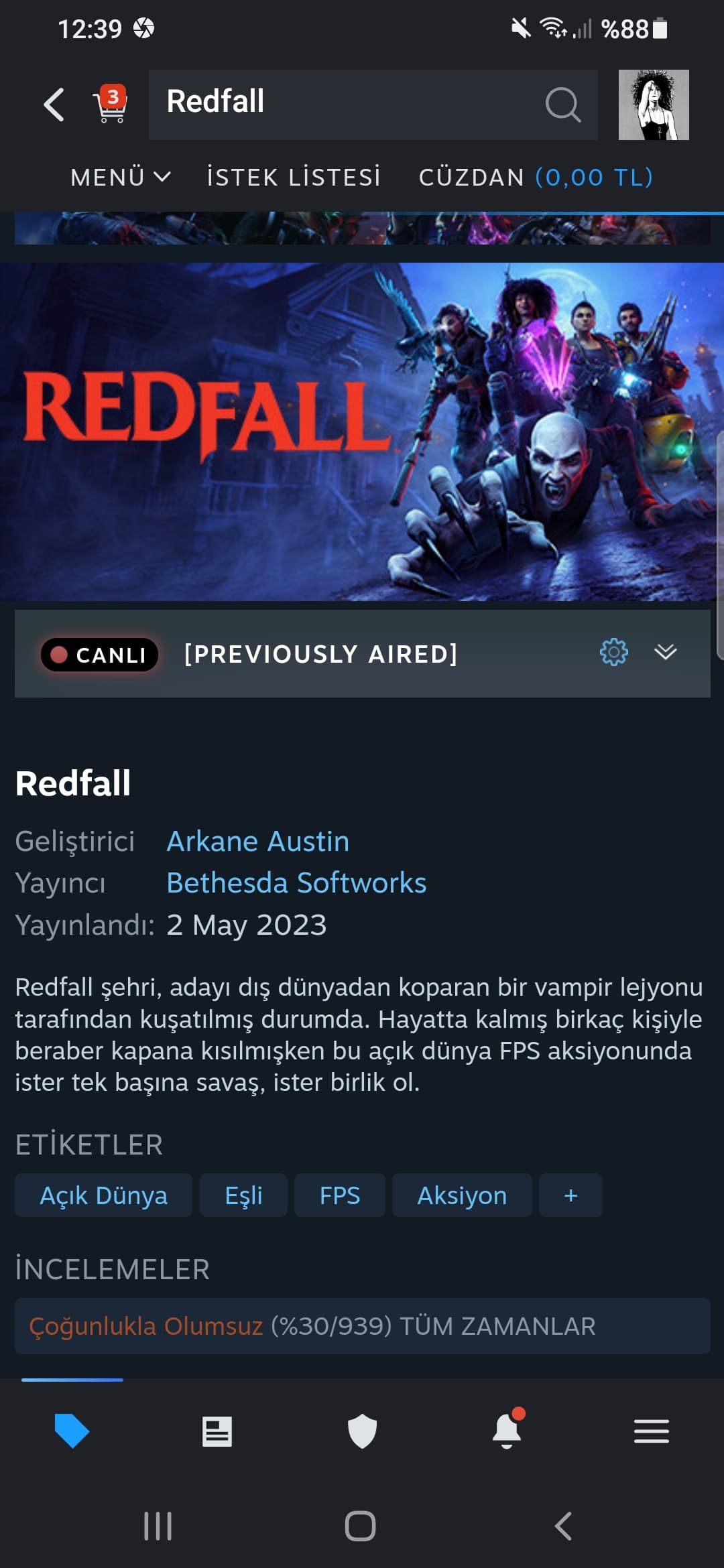Image resolution: width=724 pixels, height=1568 pixels.
Task: Open the shopping cart with 3 items
Action: click(111, 104)
